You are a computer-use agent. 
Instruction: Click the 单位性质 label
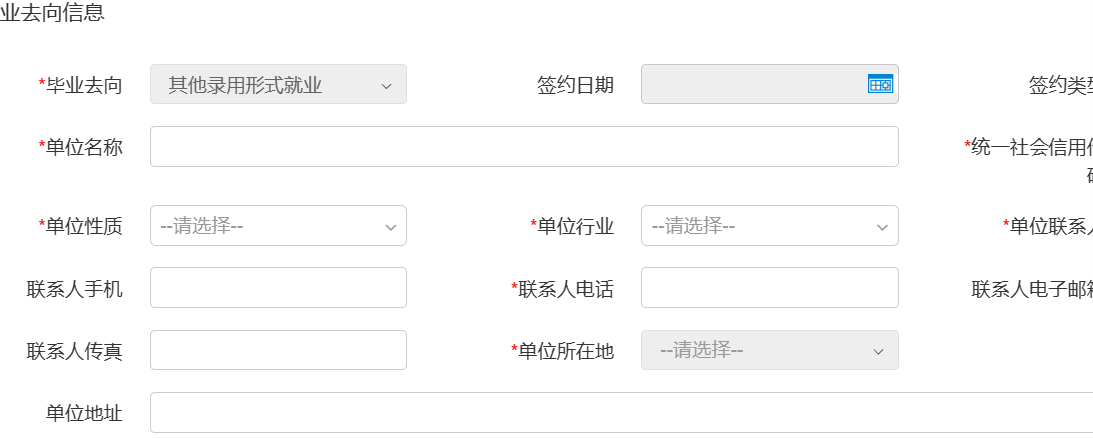84,227
